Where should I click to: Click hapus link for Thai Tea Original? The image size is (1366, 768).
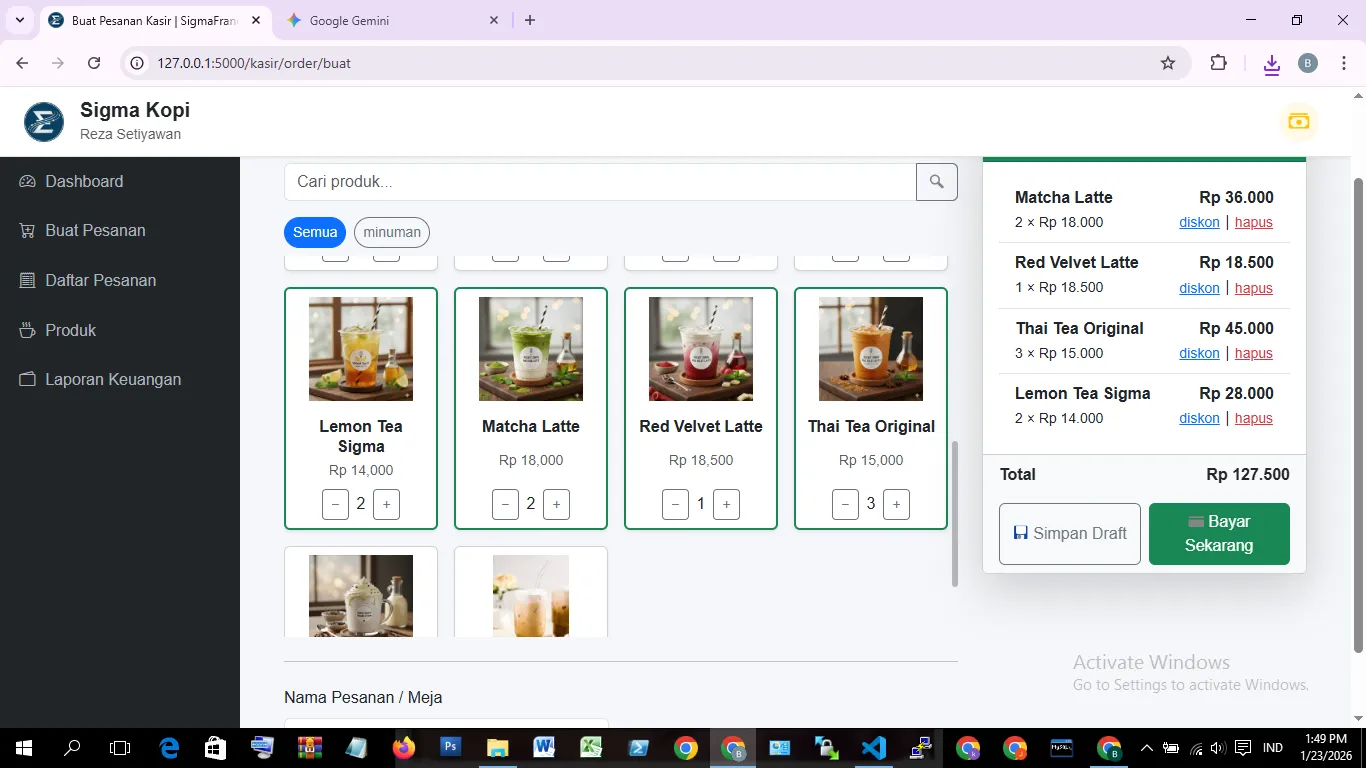tap(1254, 353)
